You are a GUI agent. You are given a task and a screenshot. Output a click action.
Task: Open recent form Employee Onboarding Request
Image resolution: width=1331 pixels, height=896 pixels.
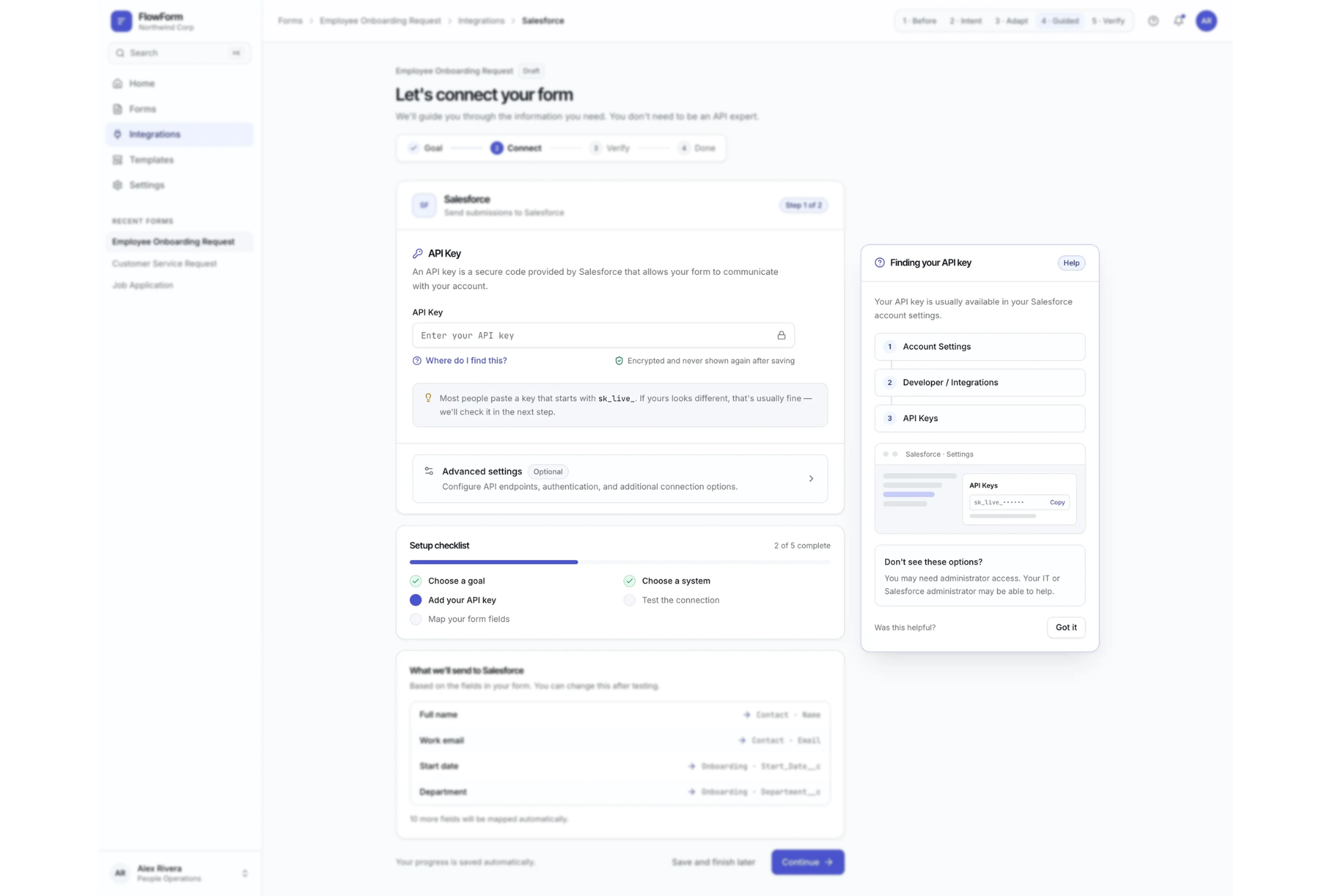[x=179, y=242]
